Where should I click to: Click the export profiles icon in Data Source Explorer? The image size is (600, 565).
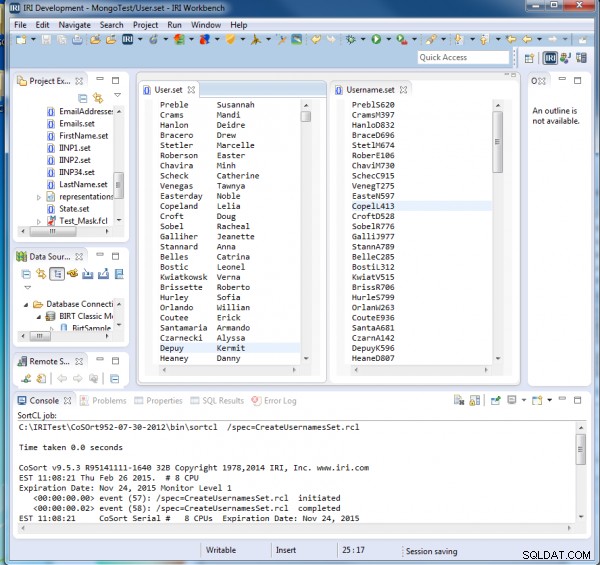point(103,274)
